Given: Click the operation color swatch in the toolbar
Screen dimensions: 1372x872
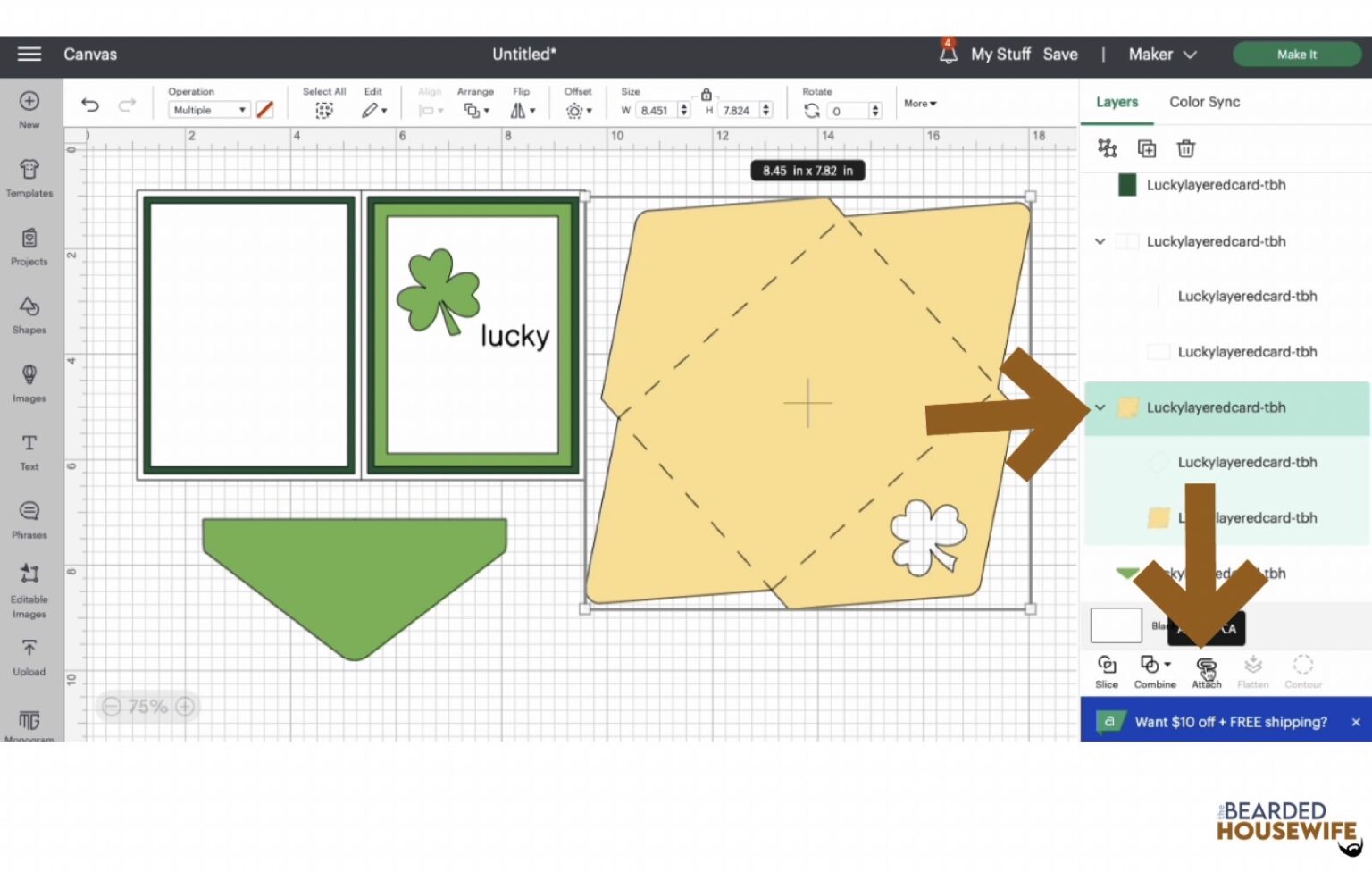Looking at the screenshot, I should coord(264,109).
